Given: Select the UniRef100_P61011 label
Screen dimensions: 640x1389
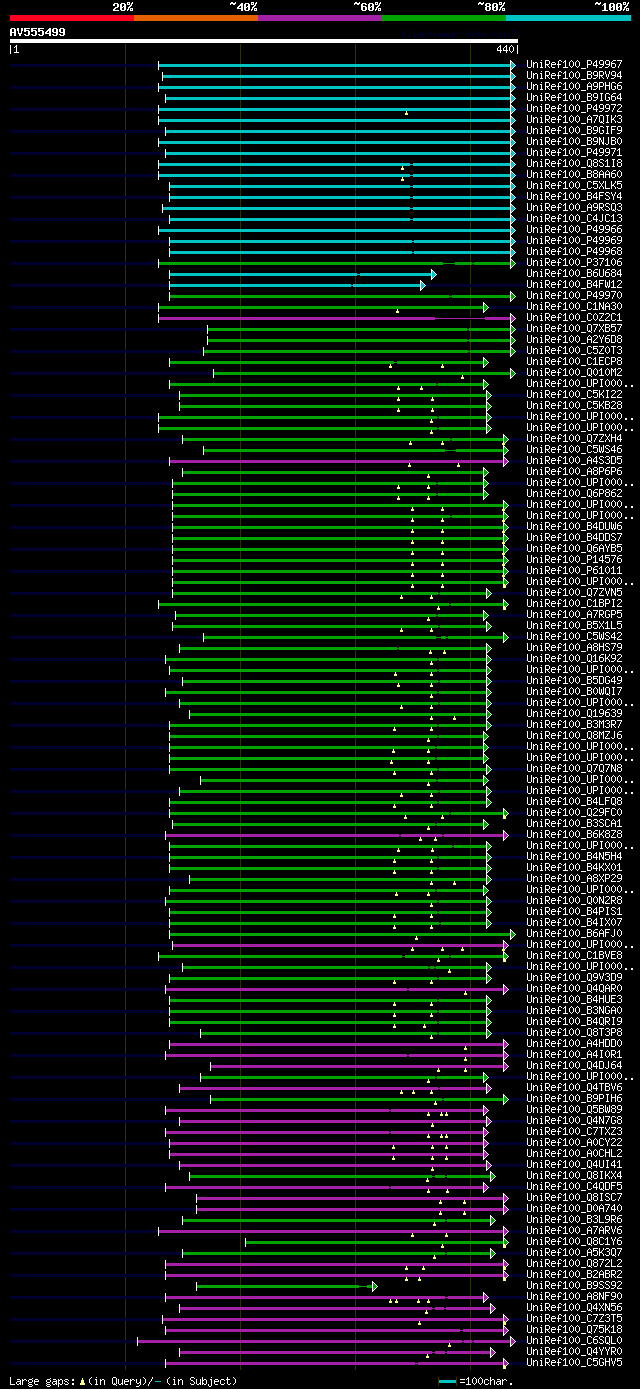Looking at the screenshot, I should click(574, 570).
